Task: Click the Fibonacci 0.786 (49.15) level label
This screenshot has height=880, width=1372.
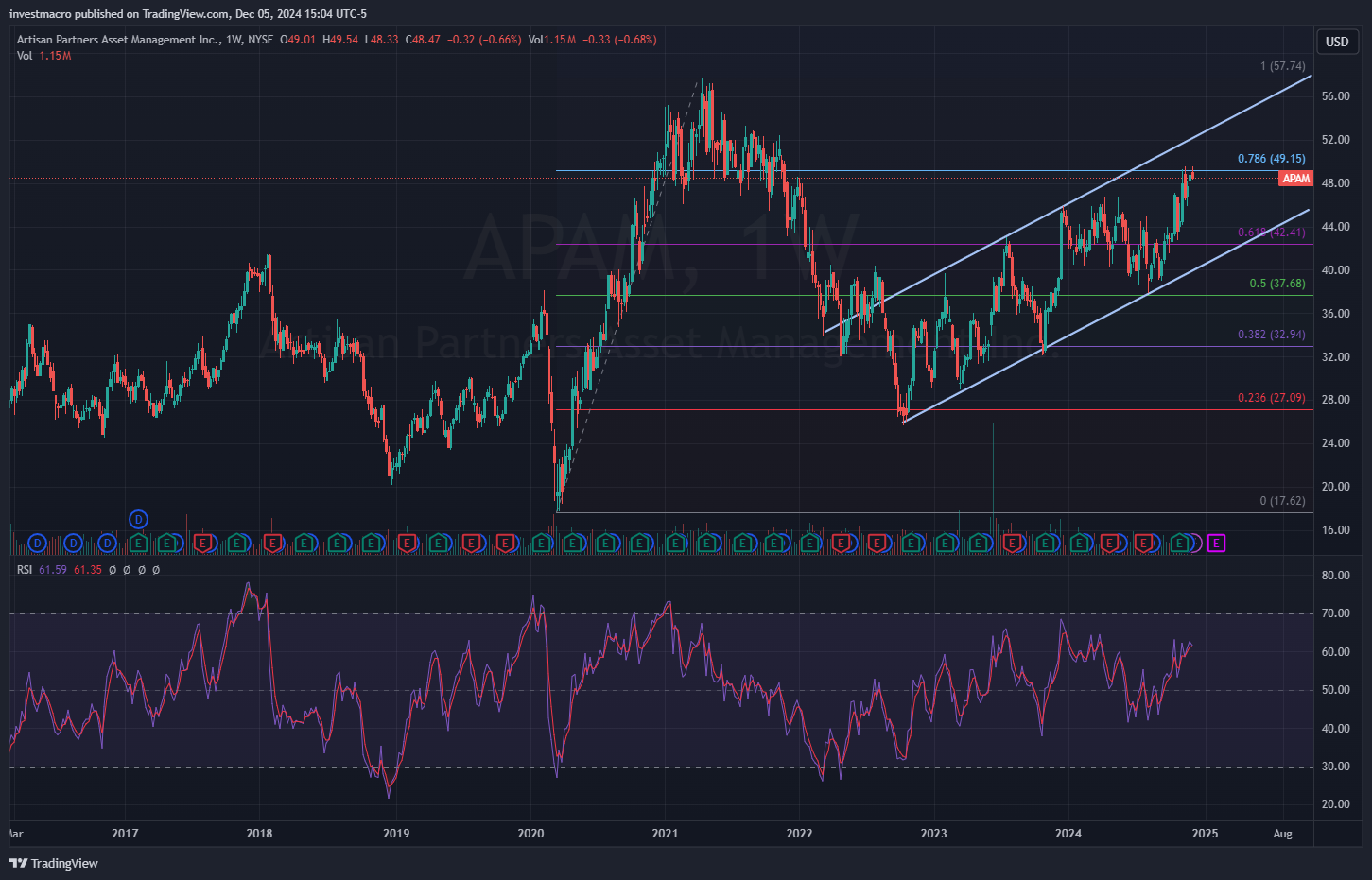Action: 1272,159
